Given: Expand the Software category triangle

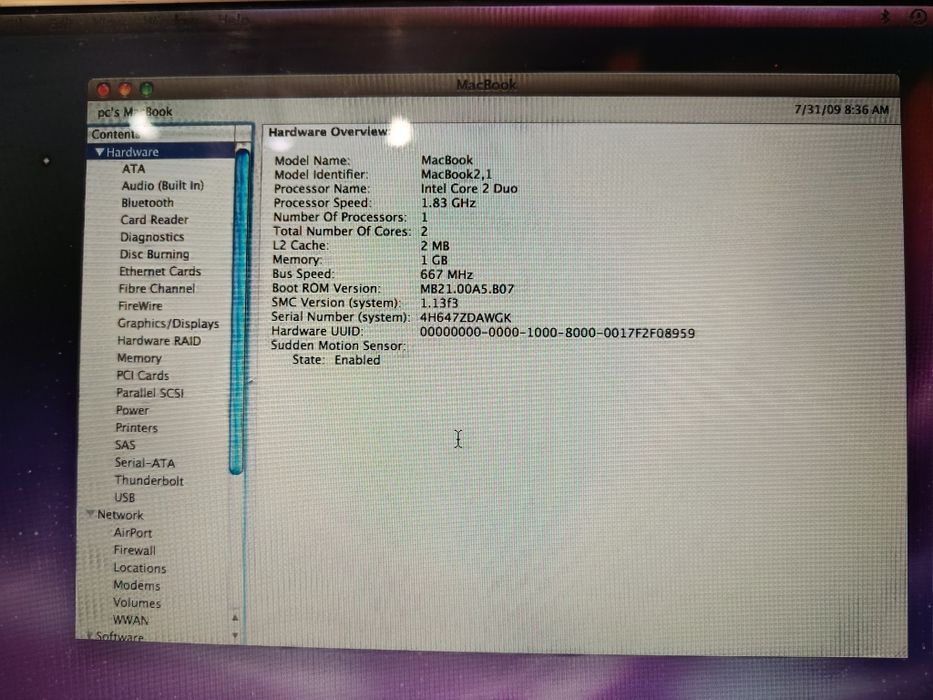Looking at the screenshot, I should tap(89, 636).
